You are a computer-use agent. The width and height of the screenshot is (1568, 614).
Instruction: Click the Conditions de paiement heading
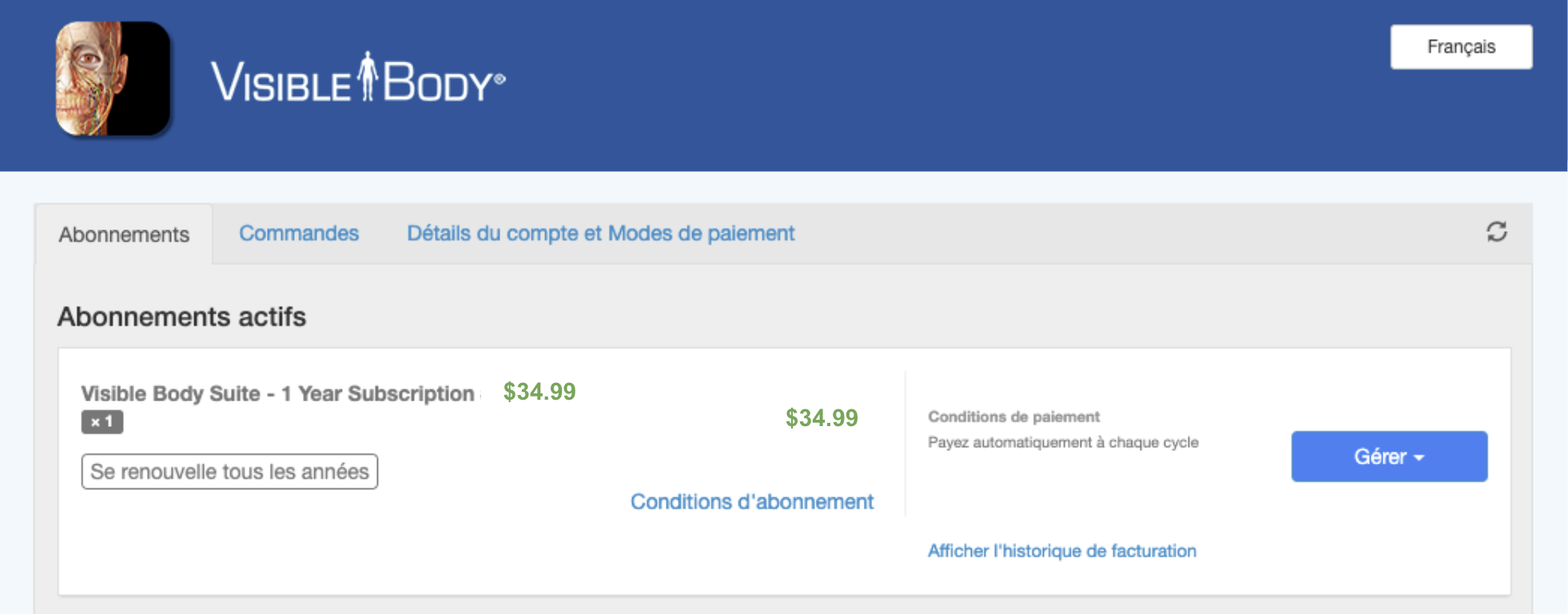[x=1013, y=417]
